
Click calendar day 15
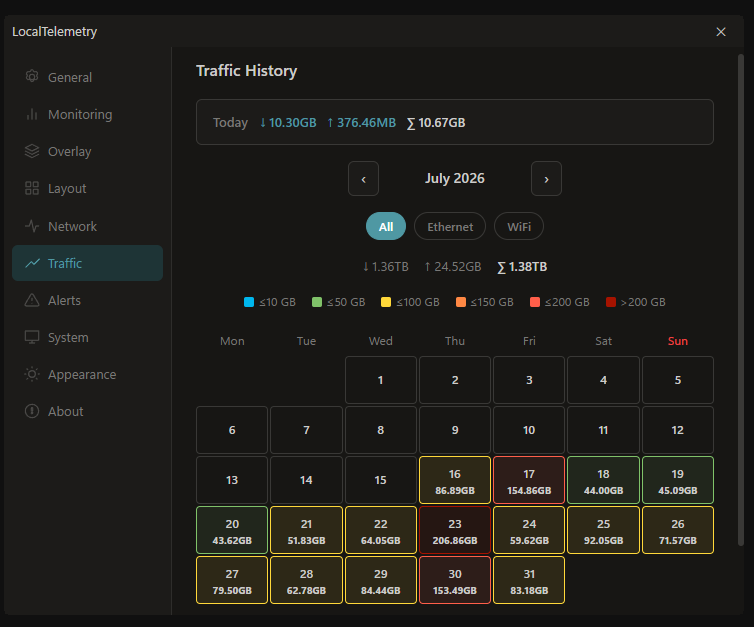click(380, 480)
